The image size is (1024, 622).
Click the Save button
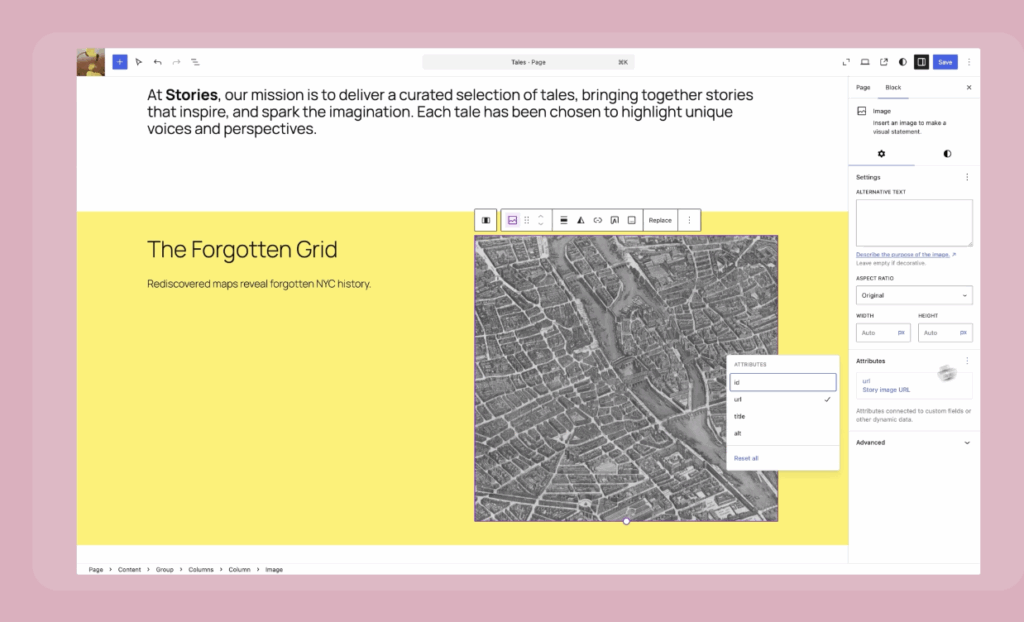944,61
